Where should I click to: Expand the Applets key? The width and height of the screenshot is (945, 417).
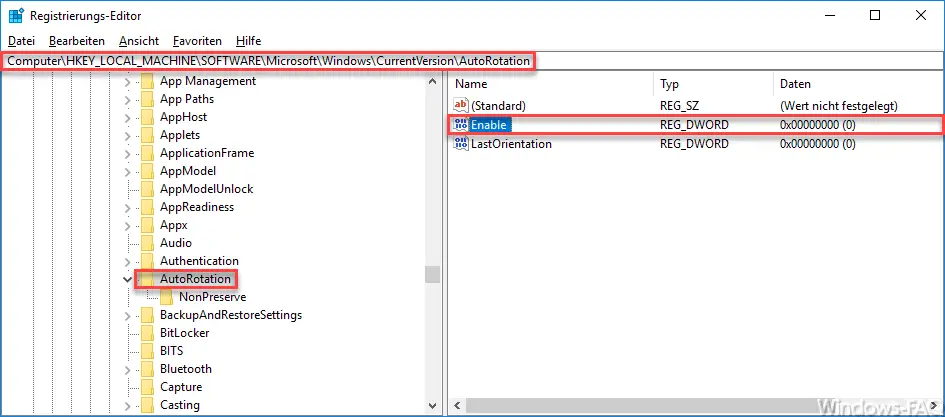[127, 135]
